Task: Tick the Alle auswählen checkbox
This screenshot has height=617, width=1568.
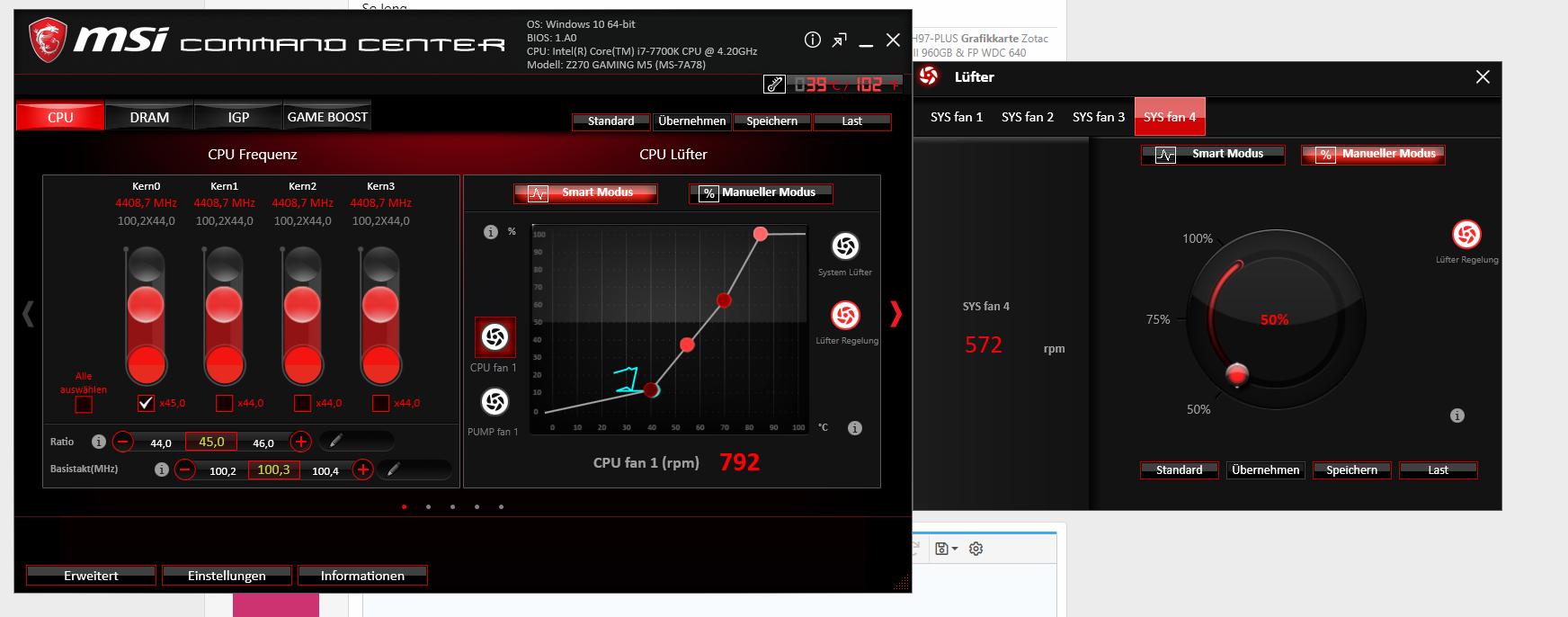Action: [84, 405]
